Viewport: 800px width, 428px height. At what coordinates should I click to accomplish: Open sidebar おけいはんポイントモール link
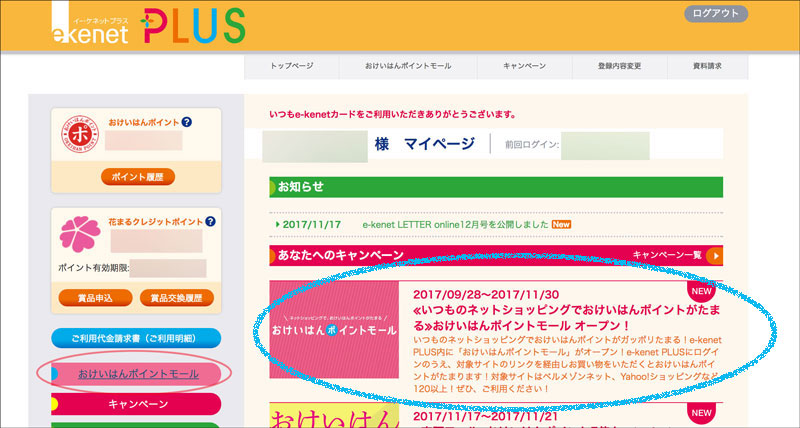tap(138, 374)
